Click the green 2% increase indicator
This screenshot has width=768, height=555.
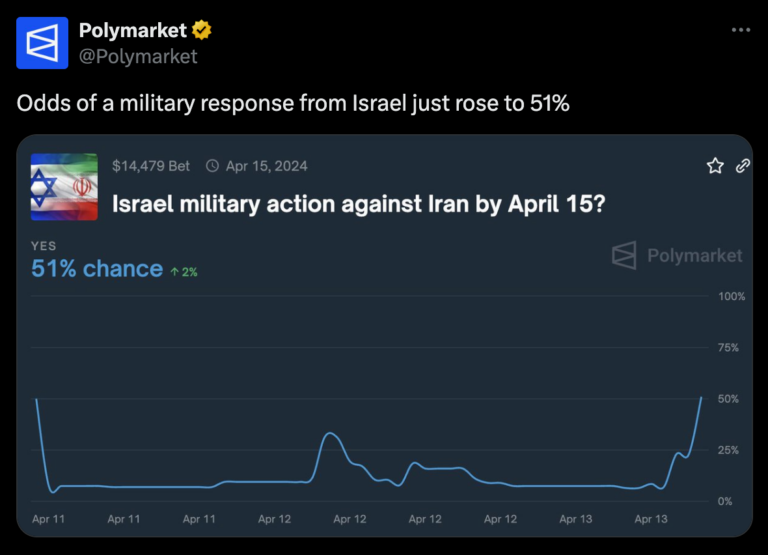point(184,271)
